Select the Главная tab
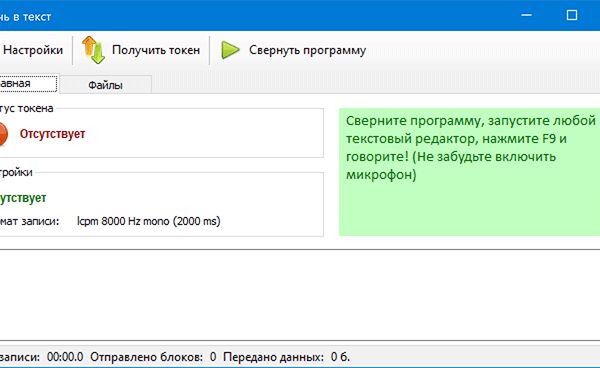 pos(28,83)
